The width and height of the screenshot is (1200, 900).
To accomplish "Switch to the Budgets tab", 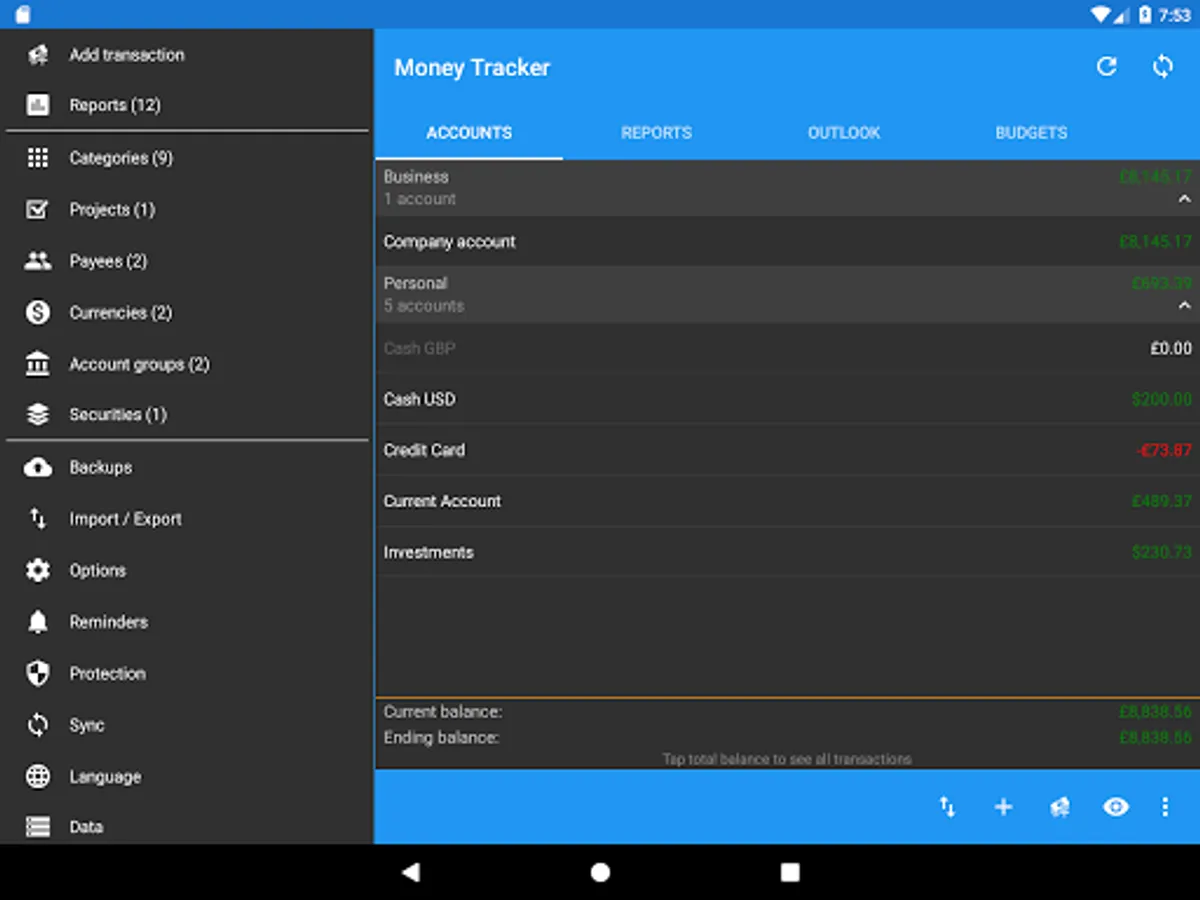I will coord(1031,133).
